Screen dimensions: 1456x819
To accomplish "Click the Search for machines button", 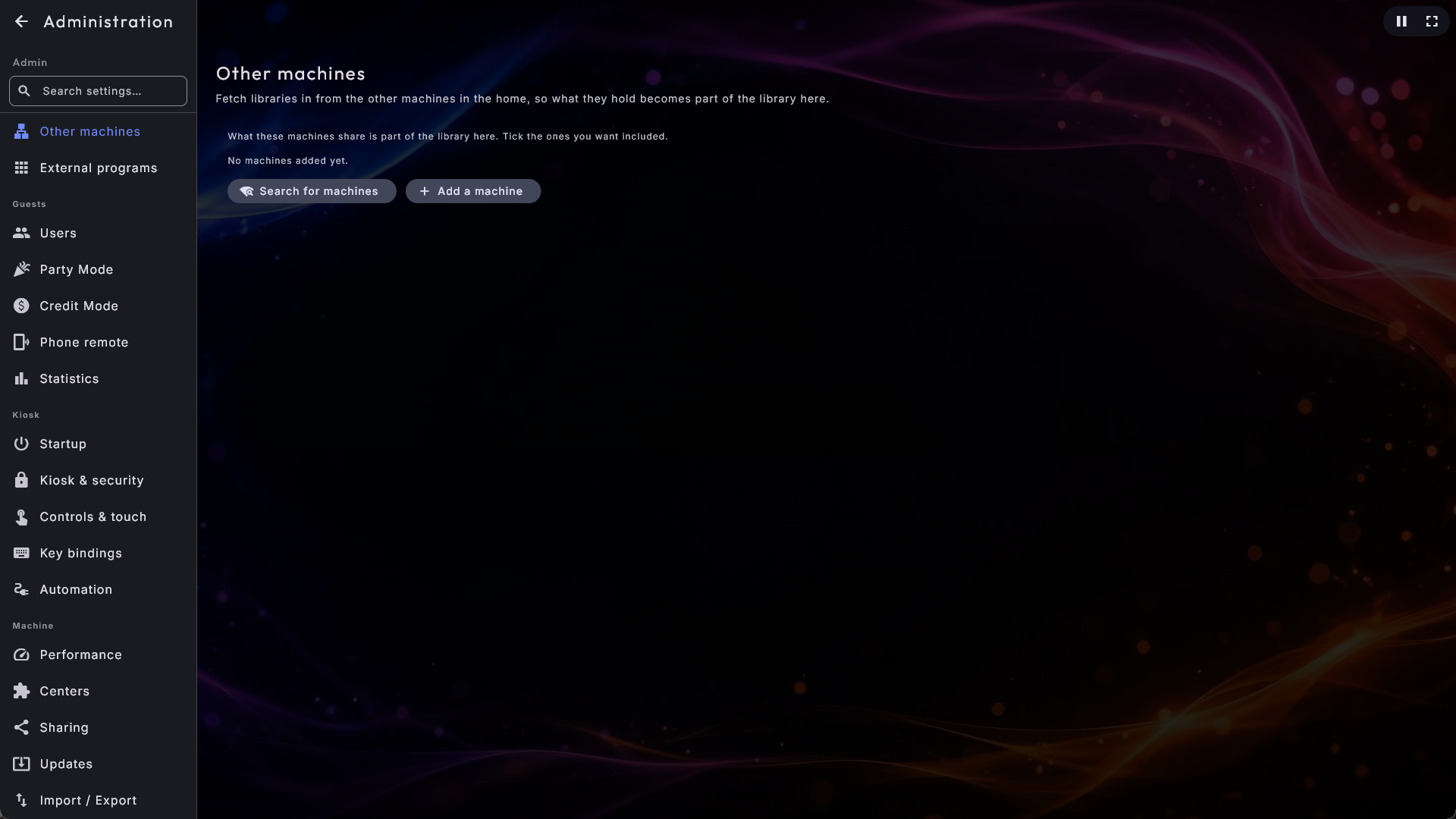I will (312, 192).
